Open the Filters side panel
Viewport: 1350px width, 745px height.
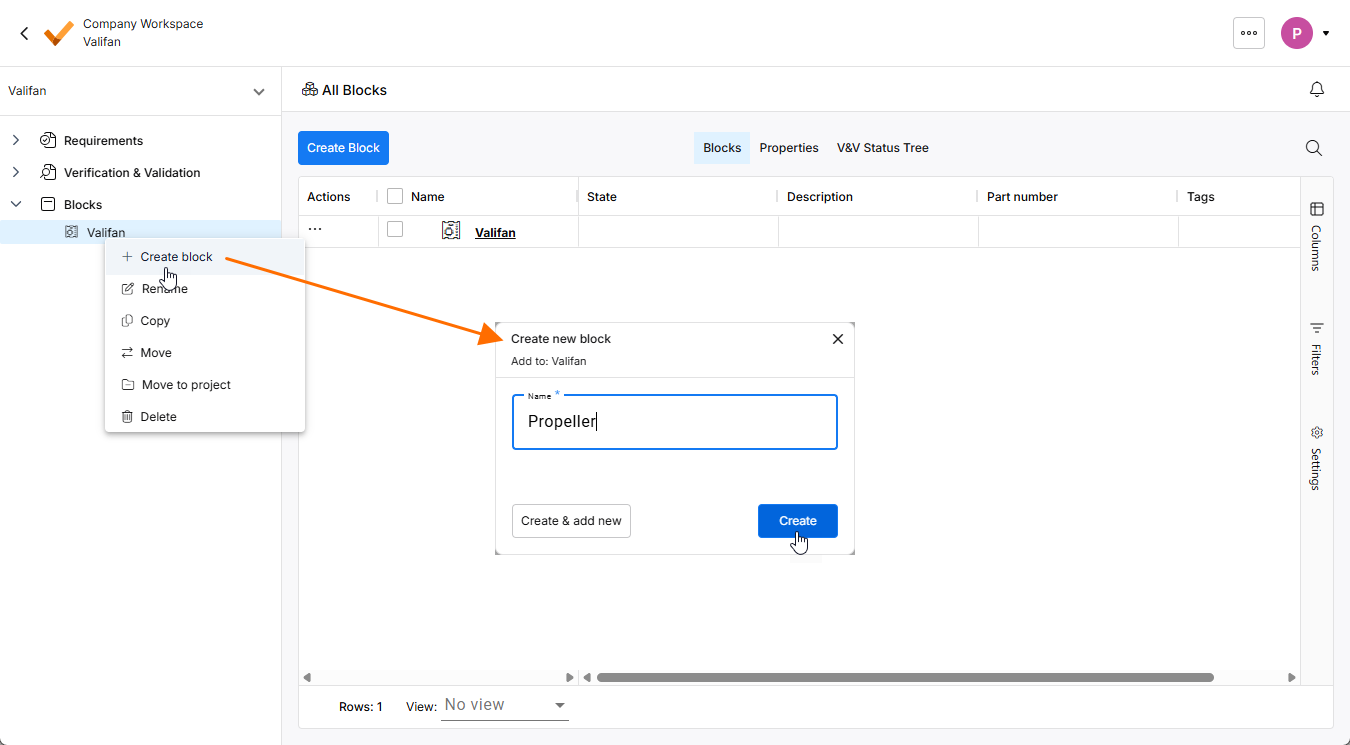coord(1317,348)
